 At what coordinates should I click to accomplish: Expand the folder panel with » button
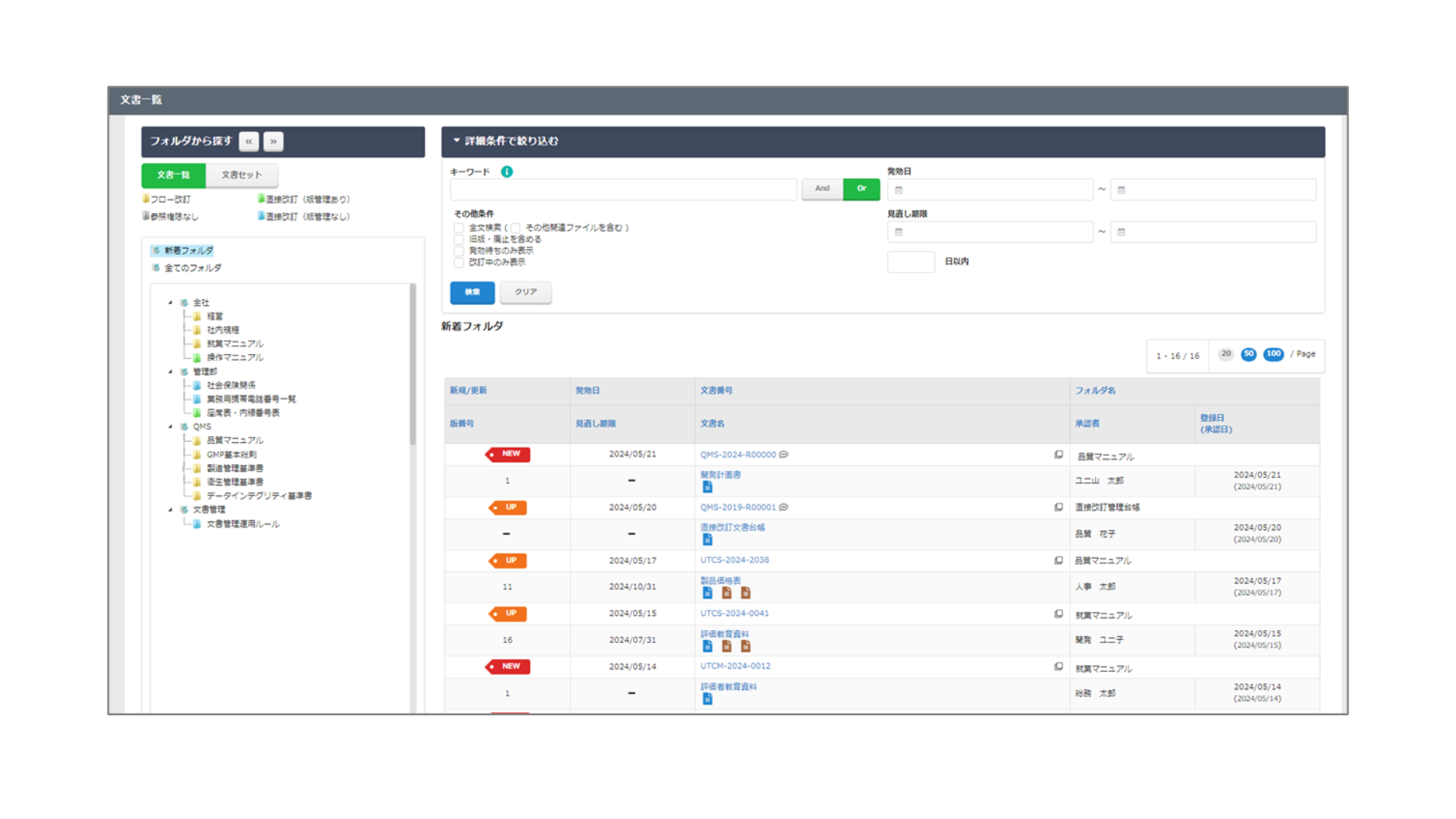click(x=274, y=141)
